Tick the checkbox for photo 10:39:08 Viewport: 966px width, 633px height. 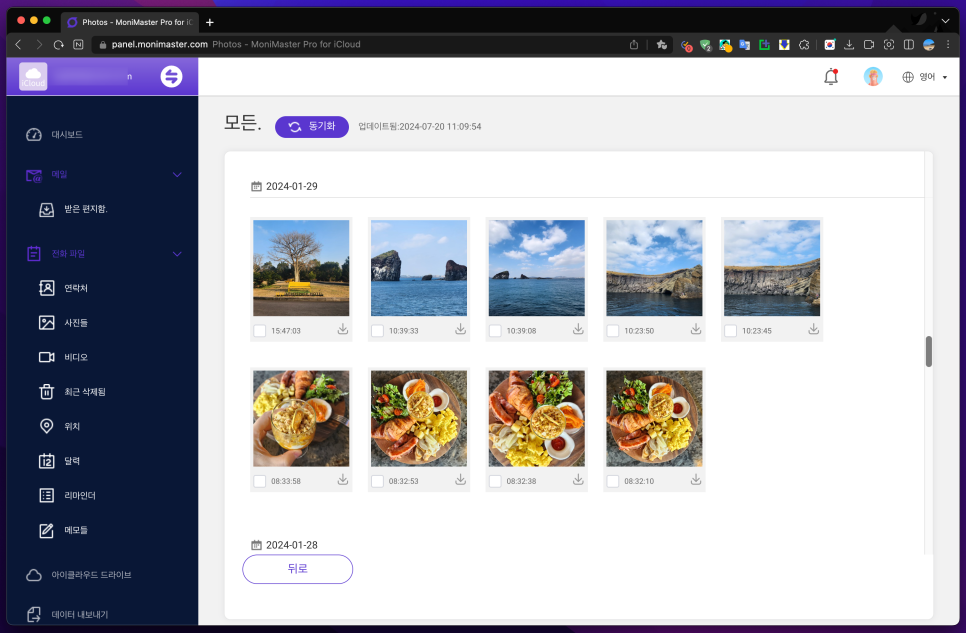pyautogui.click(x=495, y=331)
